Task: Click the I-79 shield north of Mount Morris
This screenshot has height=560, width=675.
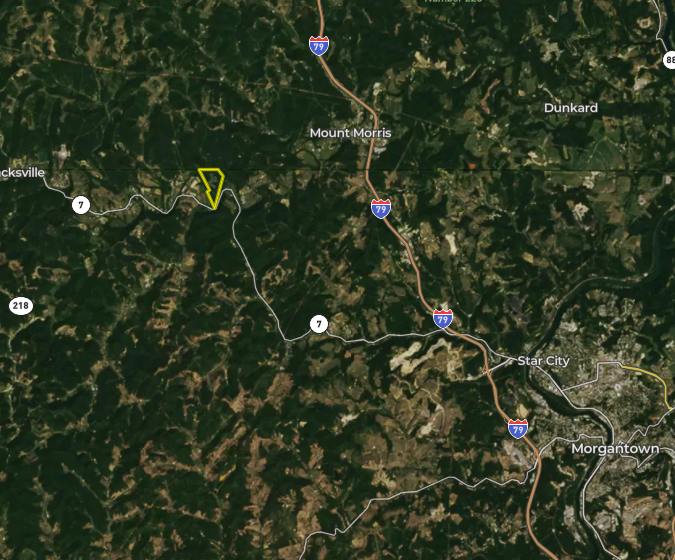Action: 319,46
